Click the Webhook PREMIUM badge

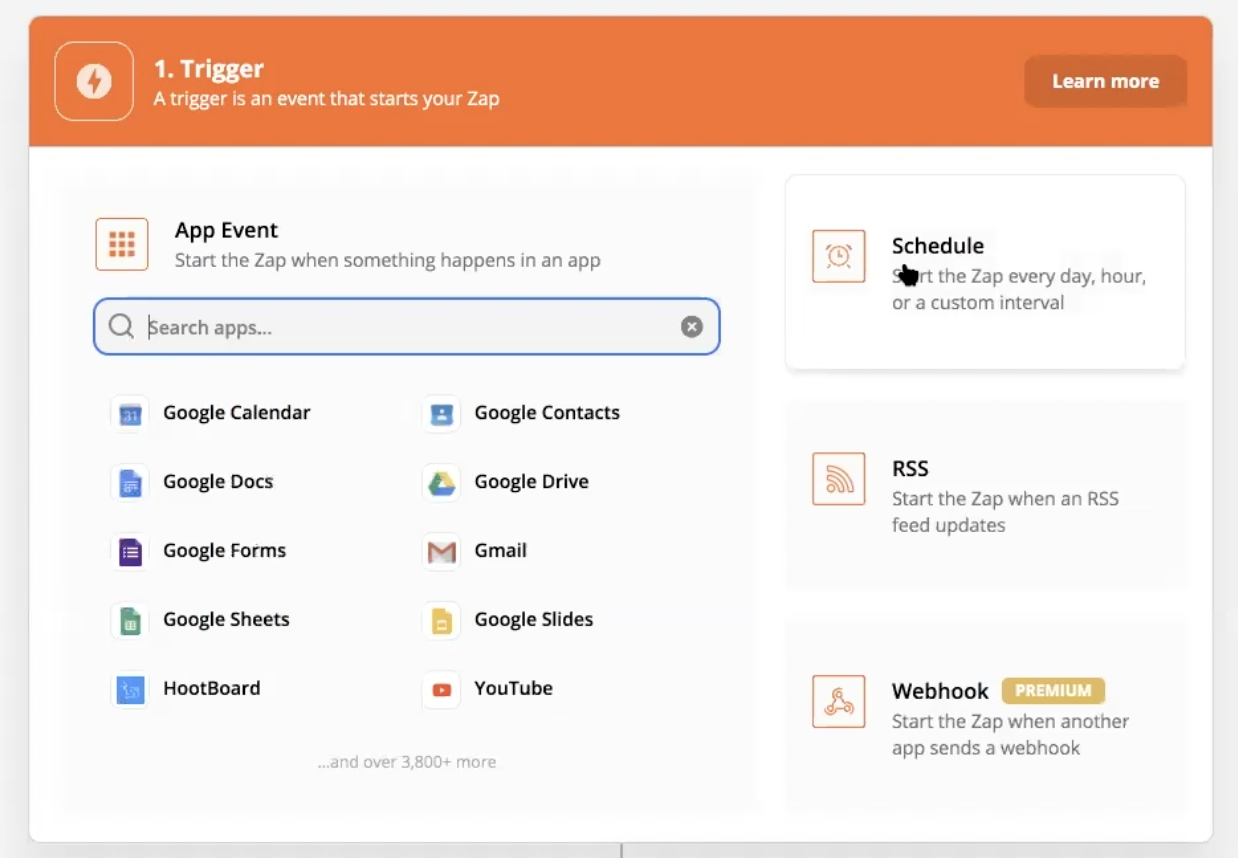click(x=1053, y=691)
